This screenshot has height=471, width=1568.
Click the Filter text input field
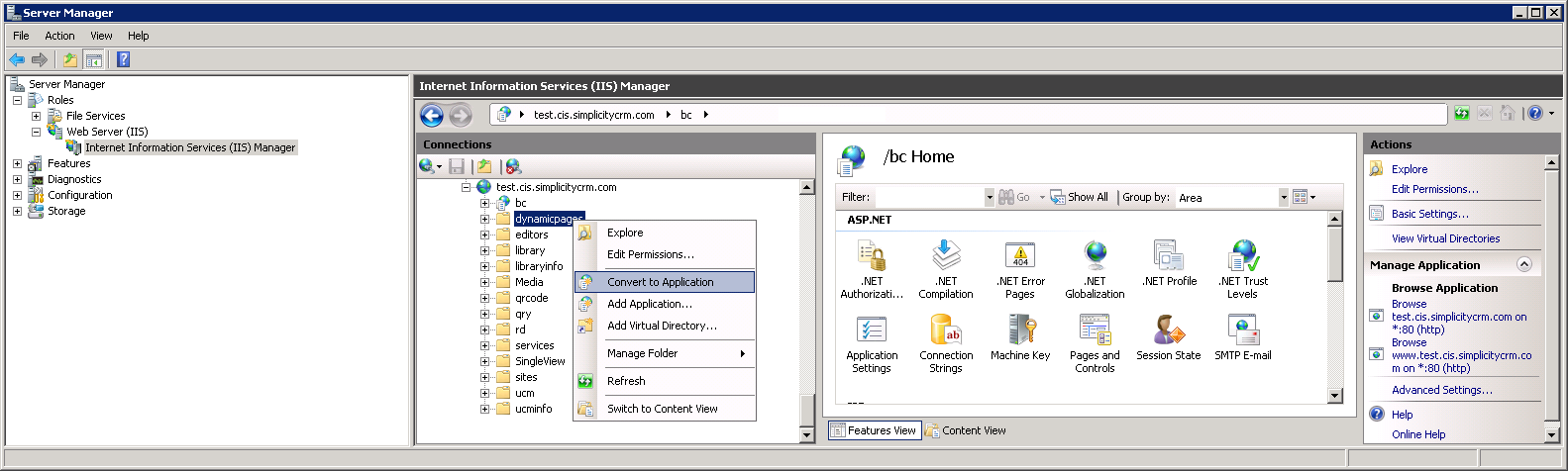(929, 197)
